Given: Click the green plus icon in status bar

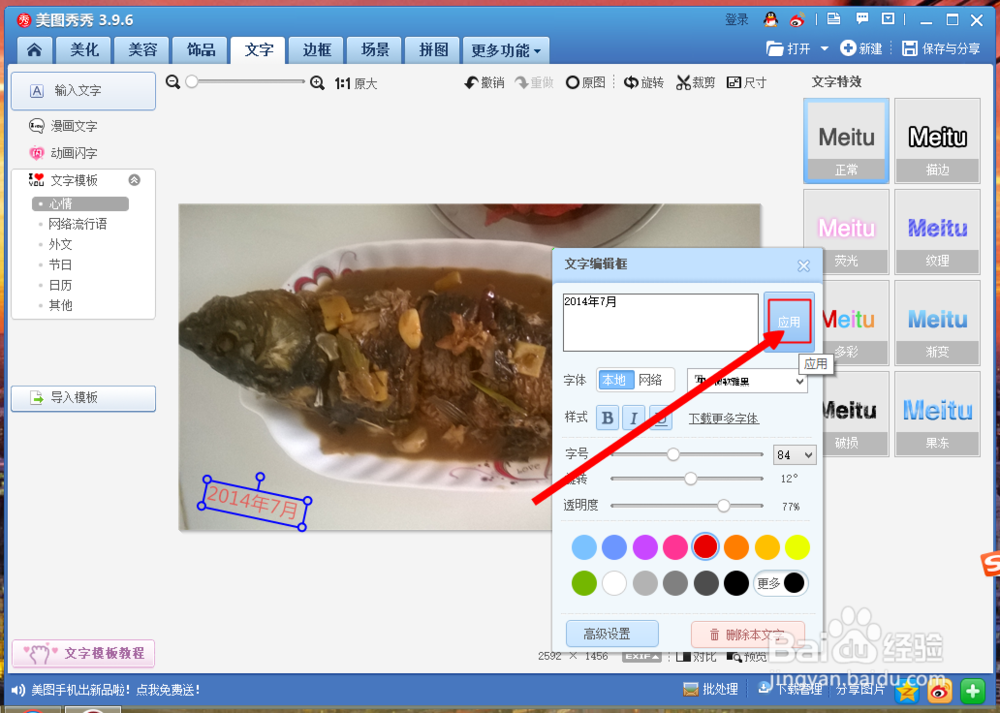Looking at the screenshot, I should point(973,691).
